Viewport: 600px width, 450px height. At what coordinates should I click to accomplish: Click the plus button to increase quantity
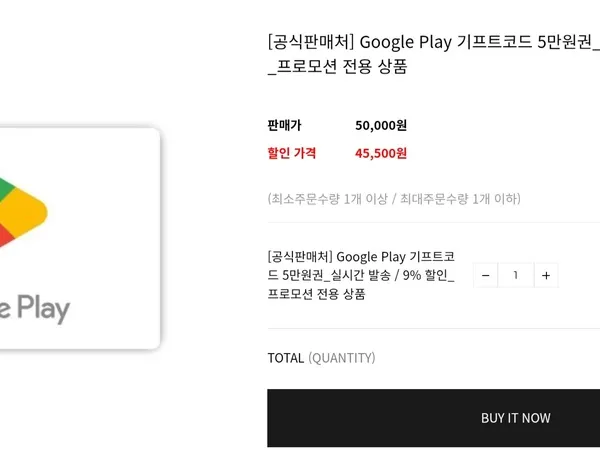pos(545,275)
